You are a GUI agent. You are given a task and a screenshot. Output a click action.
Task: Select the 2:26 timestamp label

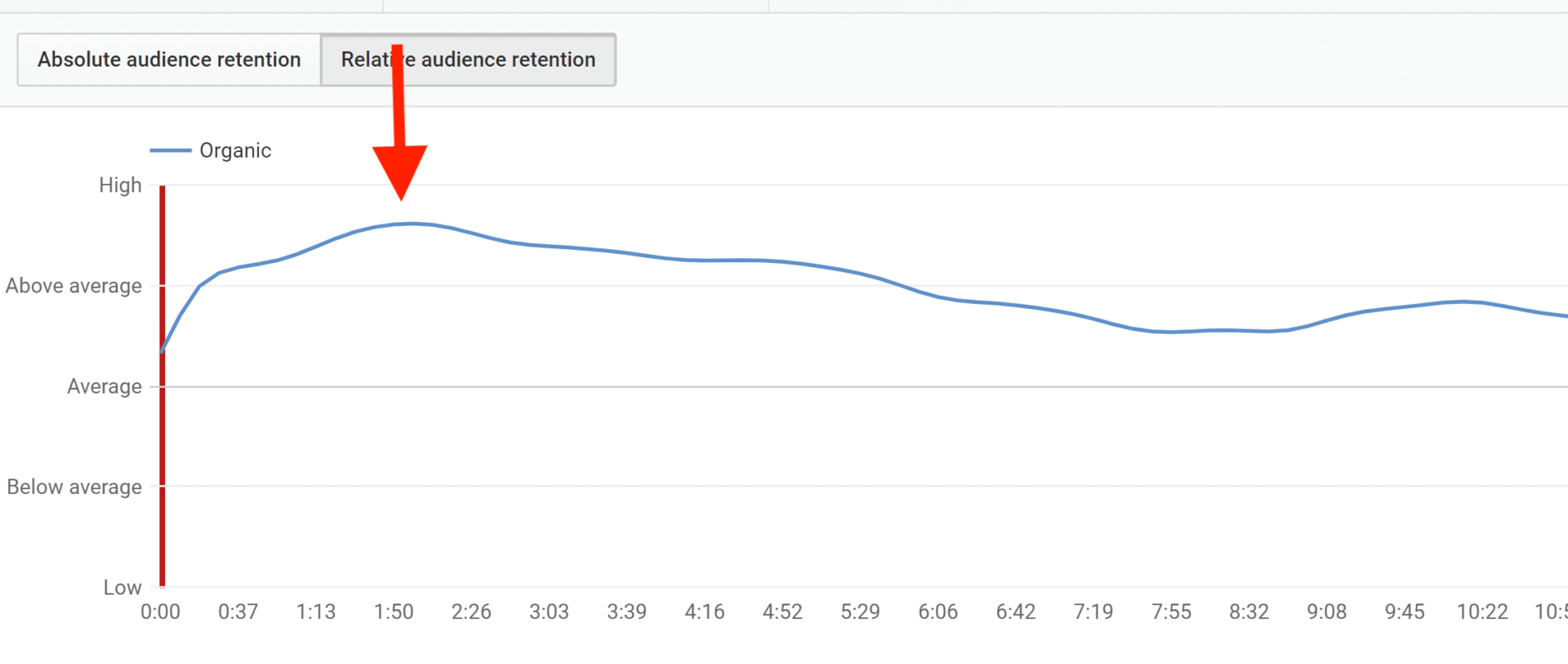(x=472, y=611)
